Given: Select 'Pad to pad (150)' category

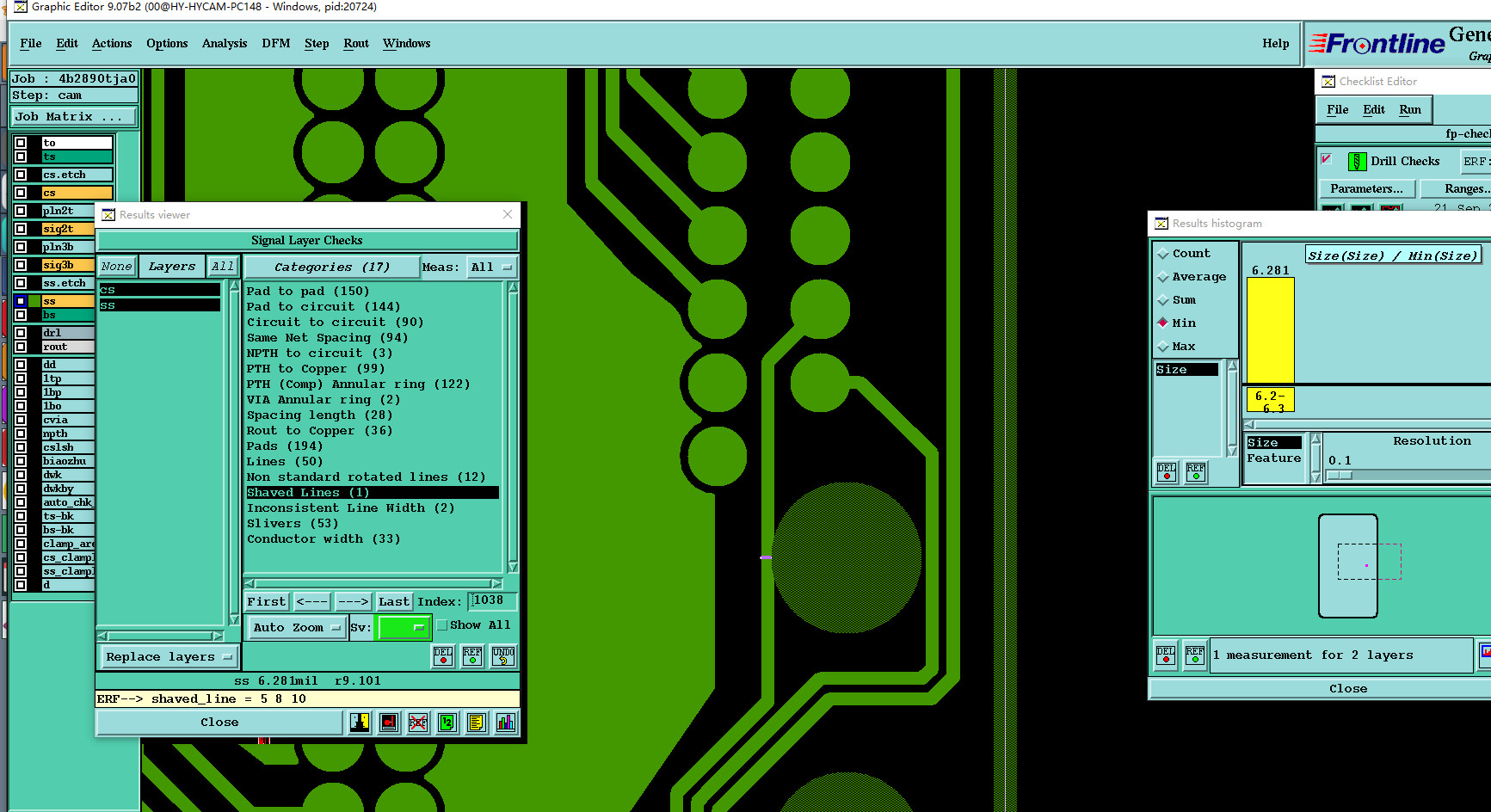Looking at the screenshot, I should (308, 292).
